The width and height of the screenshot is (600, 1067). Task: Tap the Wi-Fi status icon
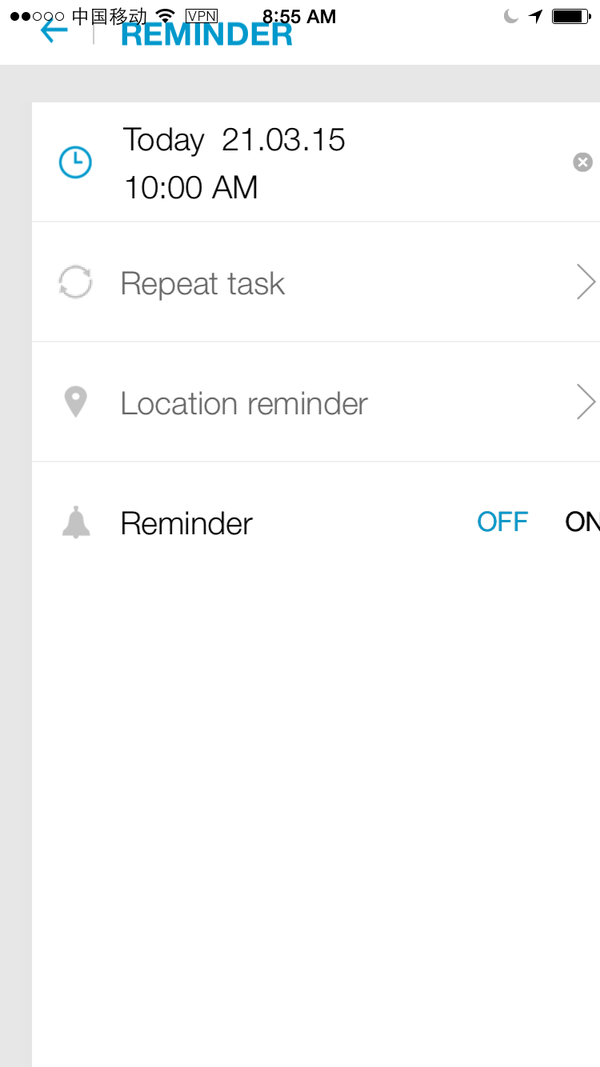coord(165,16)
